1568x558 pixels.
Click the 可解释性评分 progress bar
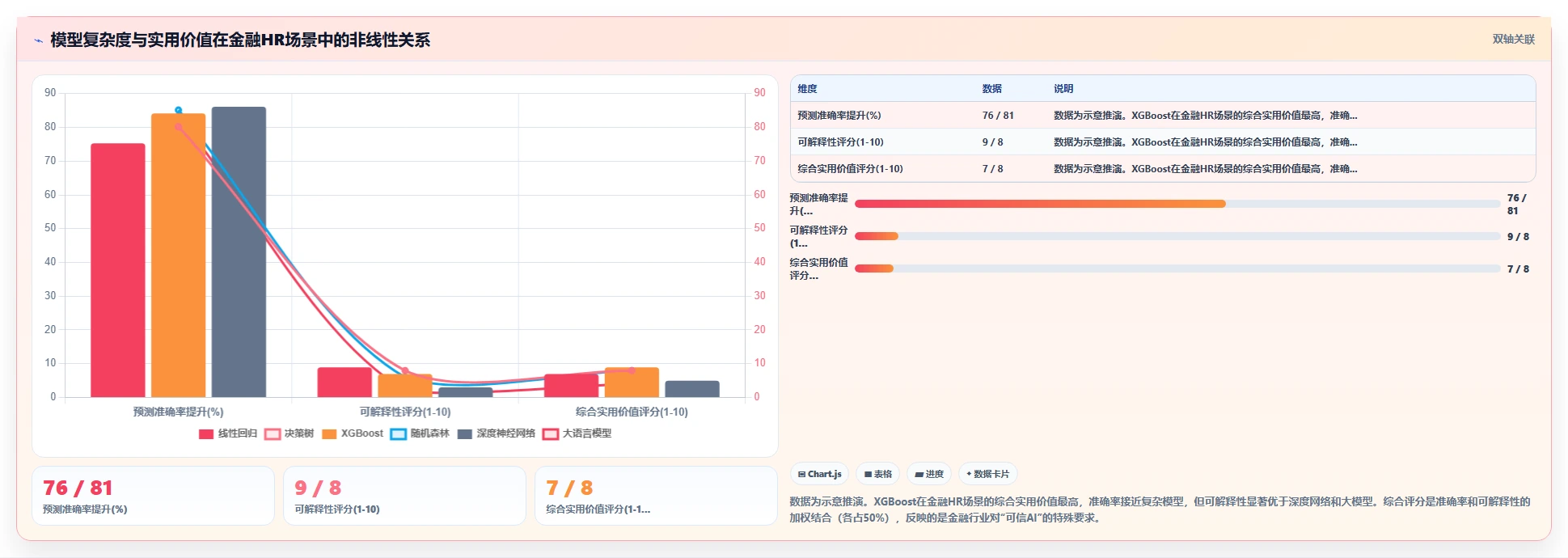(1177, 236)
